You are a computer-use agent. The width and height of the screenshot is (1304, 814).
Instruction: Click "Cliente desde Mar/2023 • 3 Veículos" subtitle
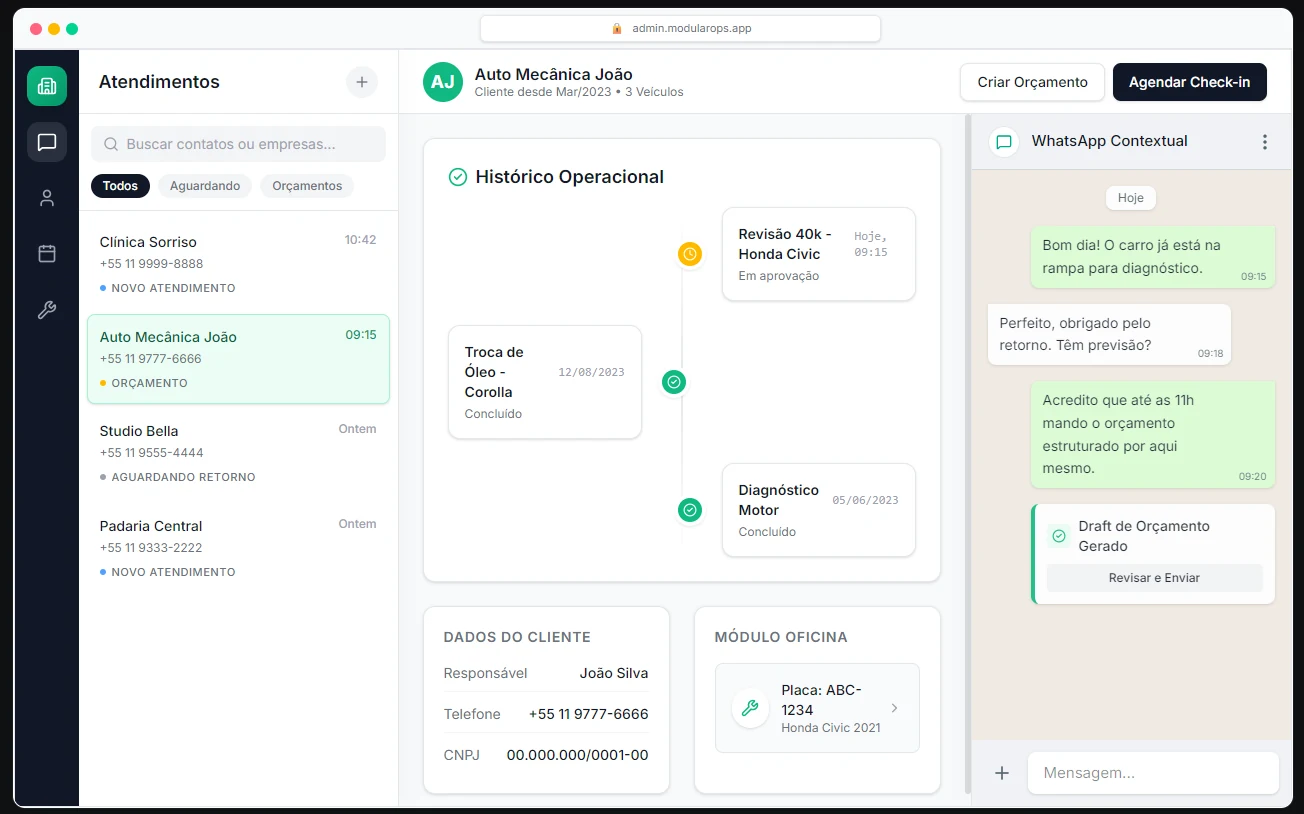point(579,92)
